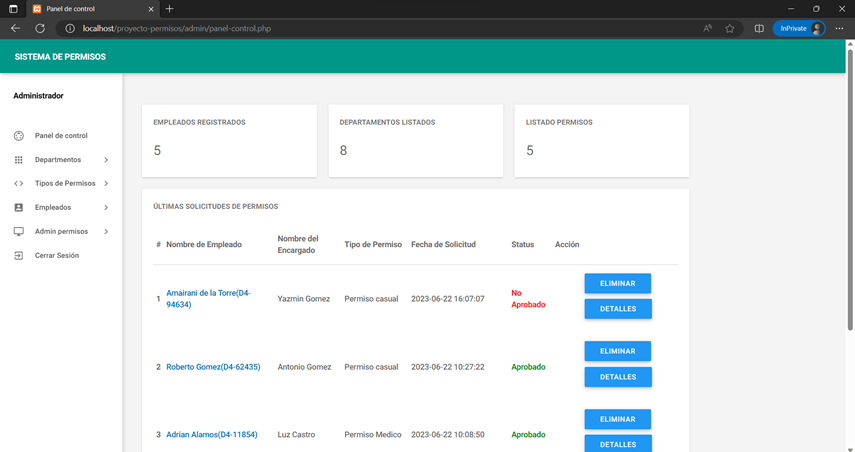Screen dimensions: 855x452
Task: Open a new browser tab
Action: click(x=169, y=9)
